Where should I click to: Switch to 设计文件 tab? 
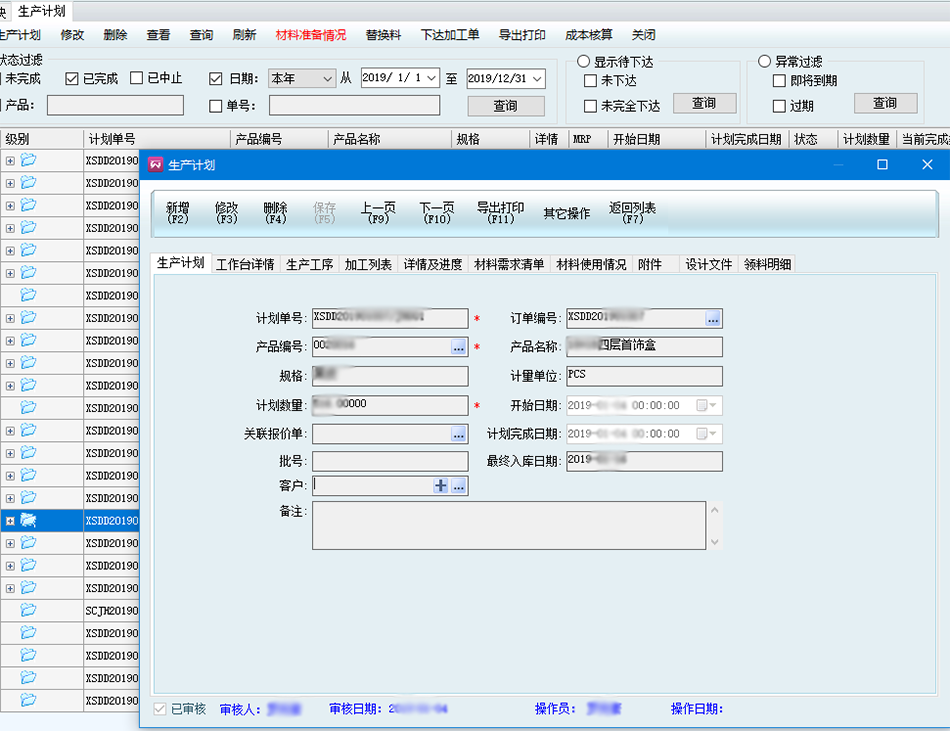[709, 265]
